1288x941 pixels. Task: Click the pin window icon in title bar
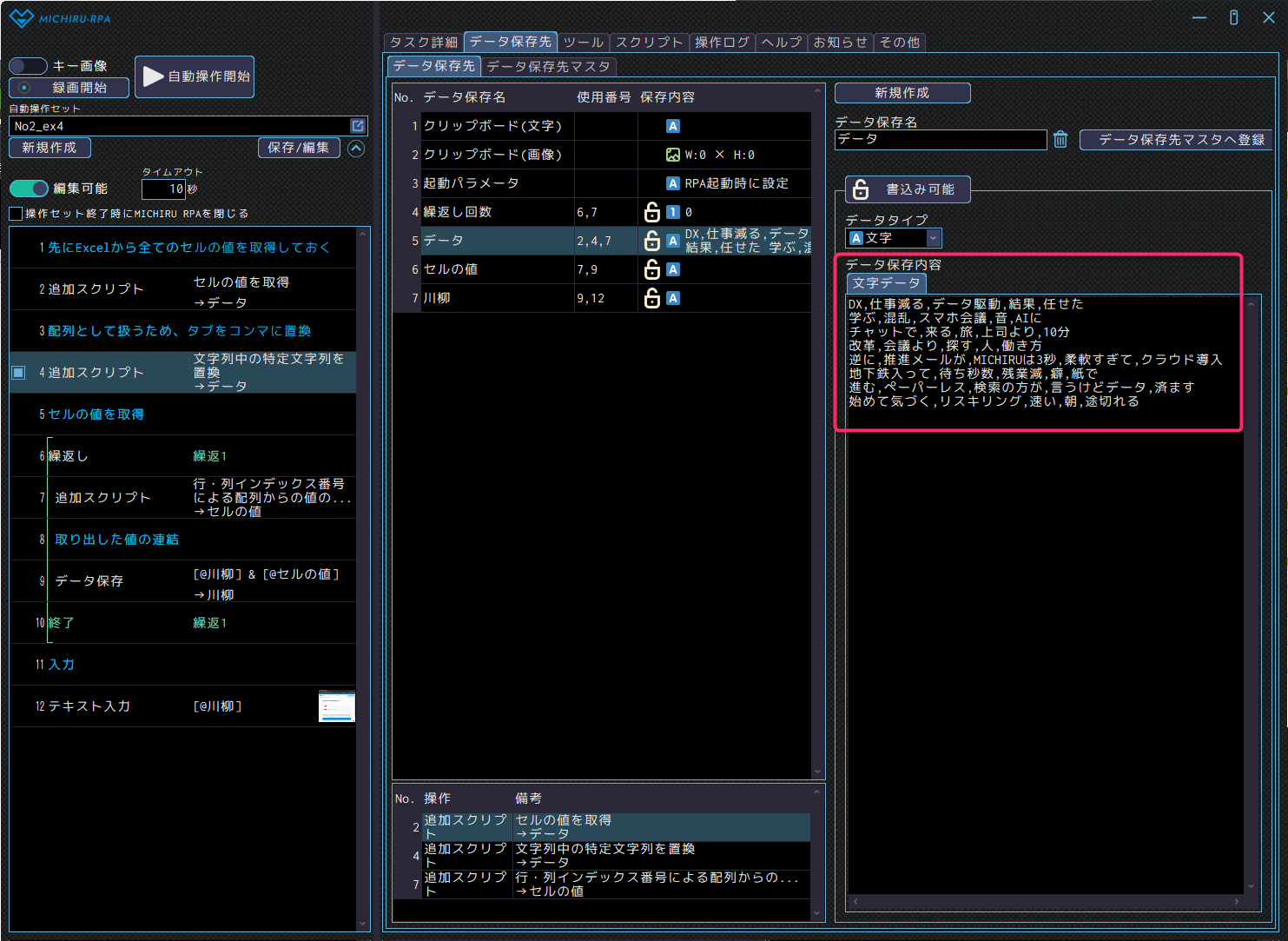(x=1233, y=17)
